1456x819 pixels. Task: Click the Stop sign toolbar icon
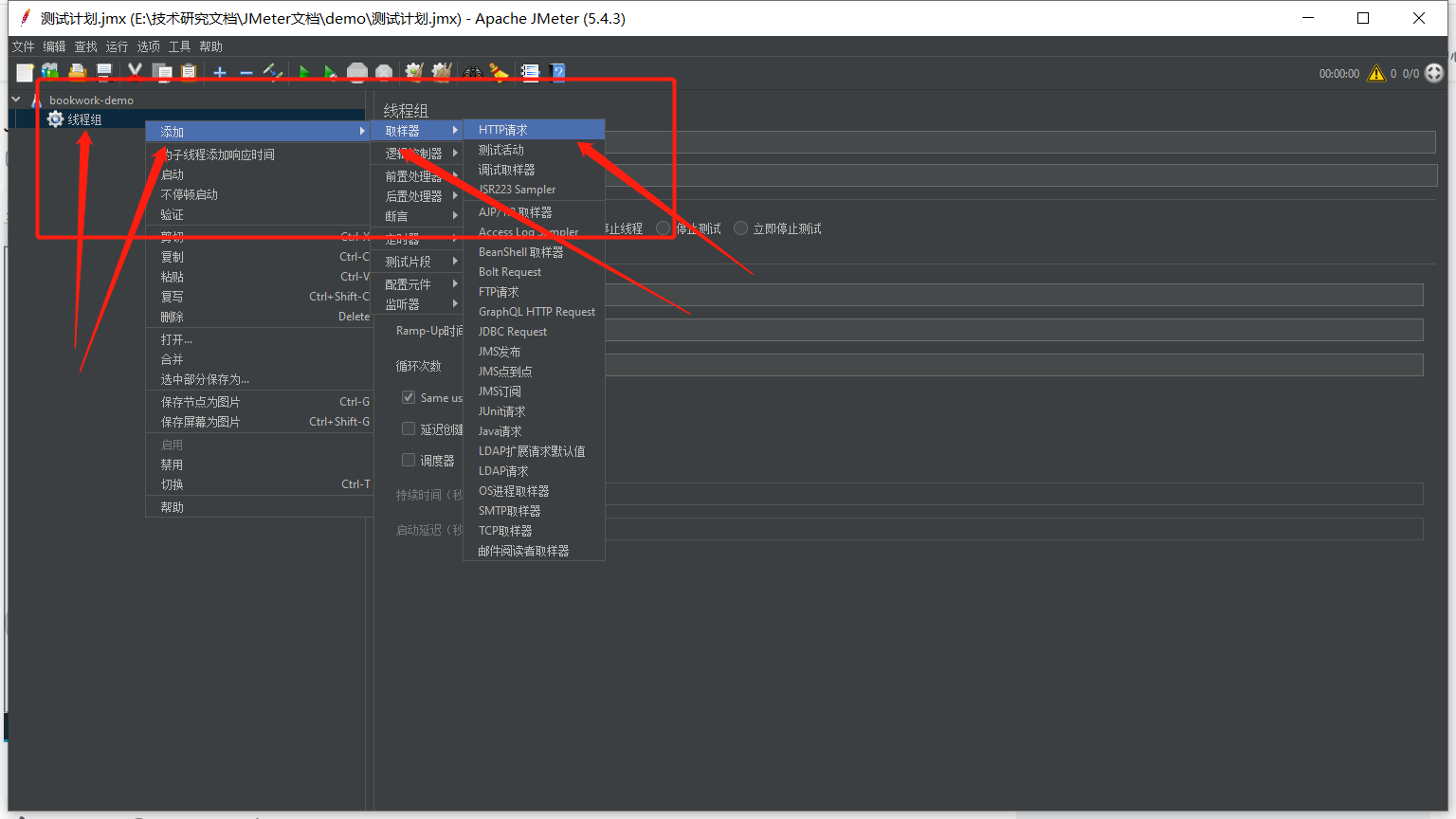357,73
